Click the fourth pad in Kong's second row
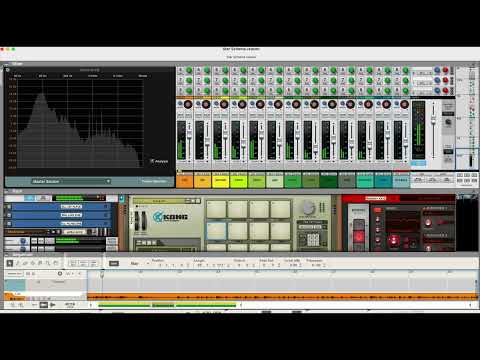 (280, 231)
